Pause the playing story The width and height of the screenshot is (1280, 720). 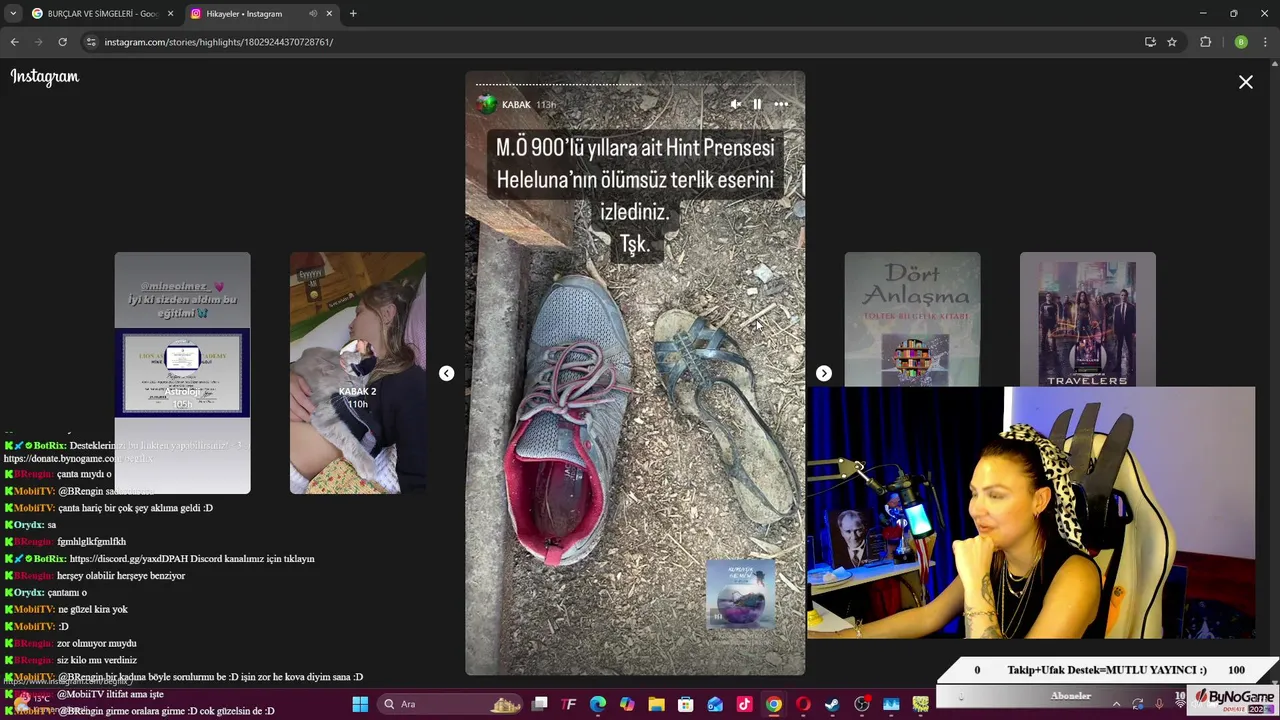click(x=757, y=104)
